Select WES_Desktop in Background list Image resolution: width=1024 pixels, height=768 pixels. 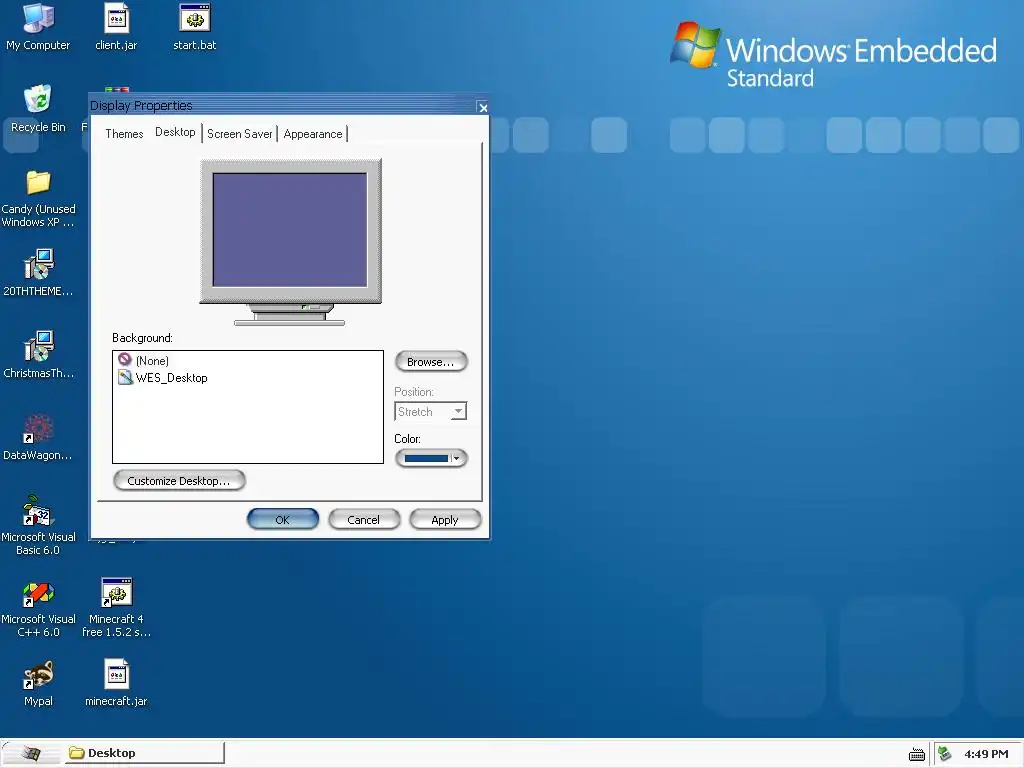[172, 377]
